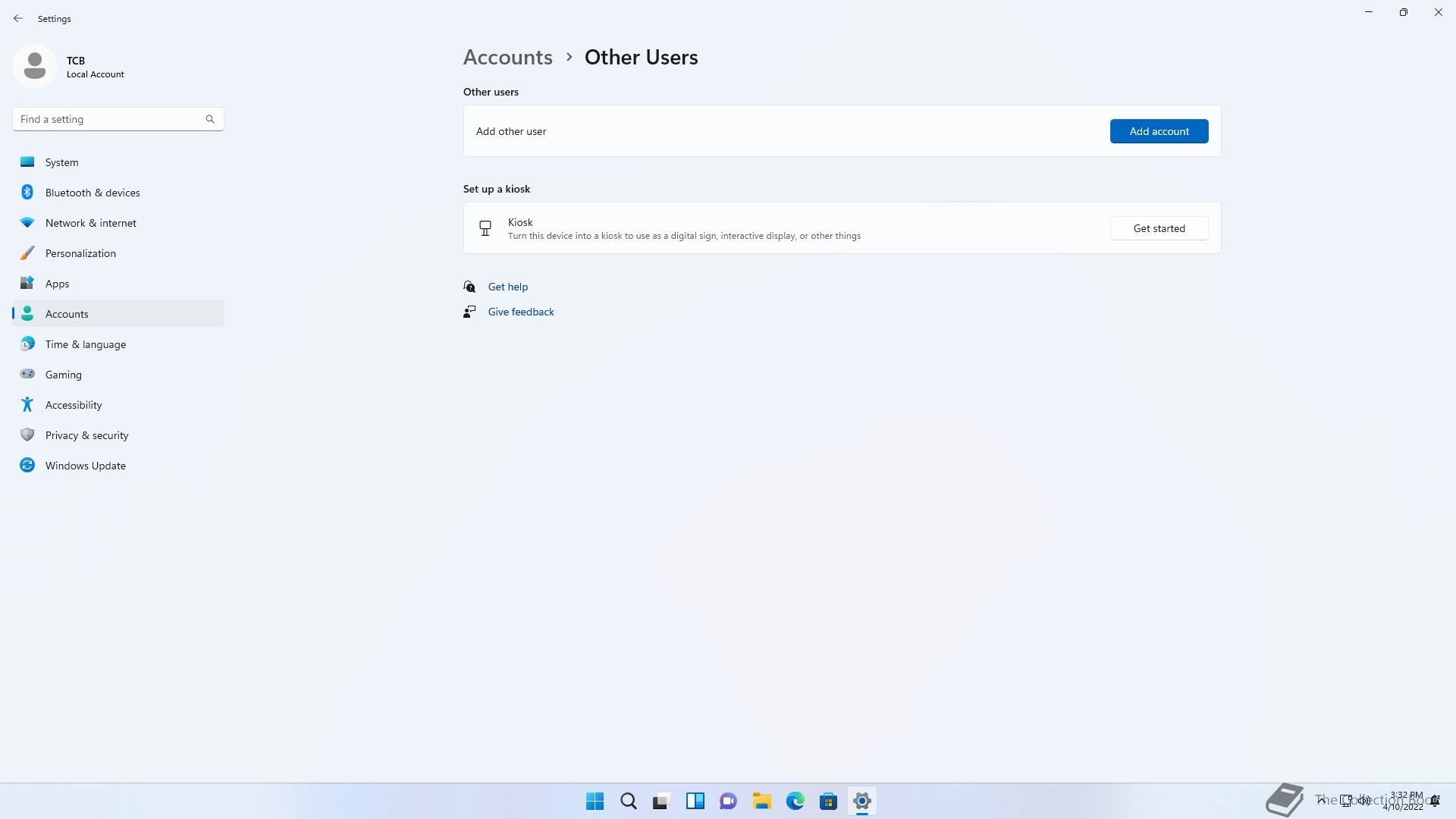Open Privacy & security shield icon
Image resolution: width=1456 pixels, height=819 pixels.
click(x=27, y=435)
